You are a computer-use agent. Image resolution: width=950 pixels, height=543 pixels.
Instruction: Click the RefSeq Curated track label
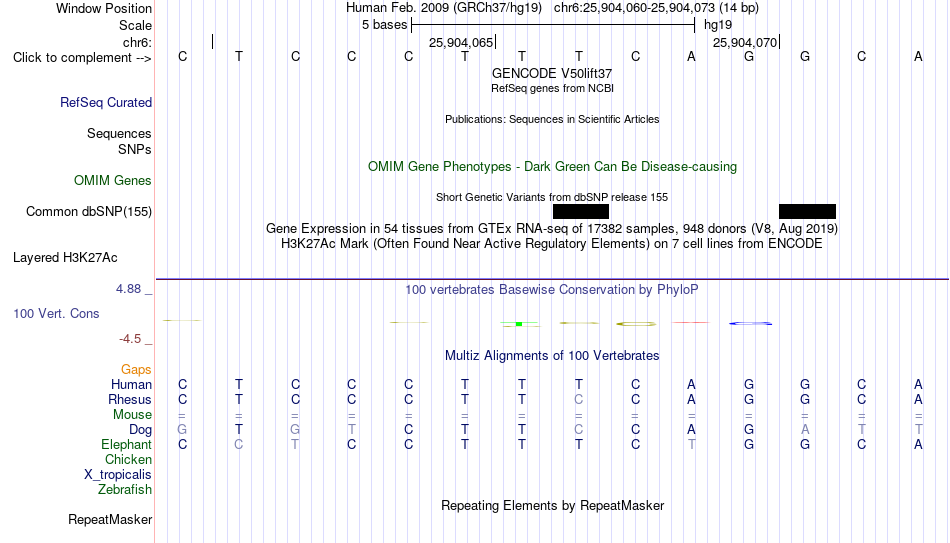pos(106,102)
